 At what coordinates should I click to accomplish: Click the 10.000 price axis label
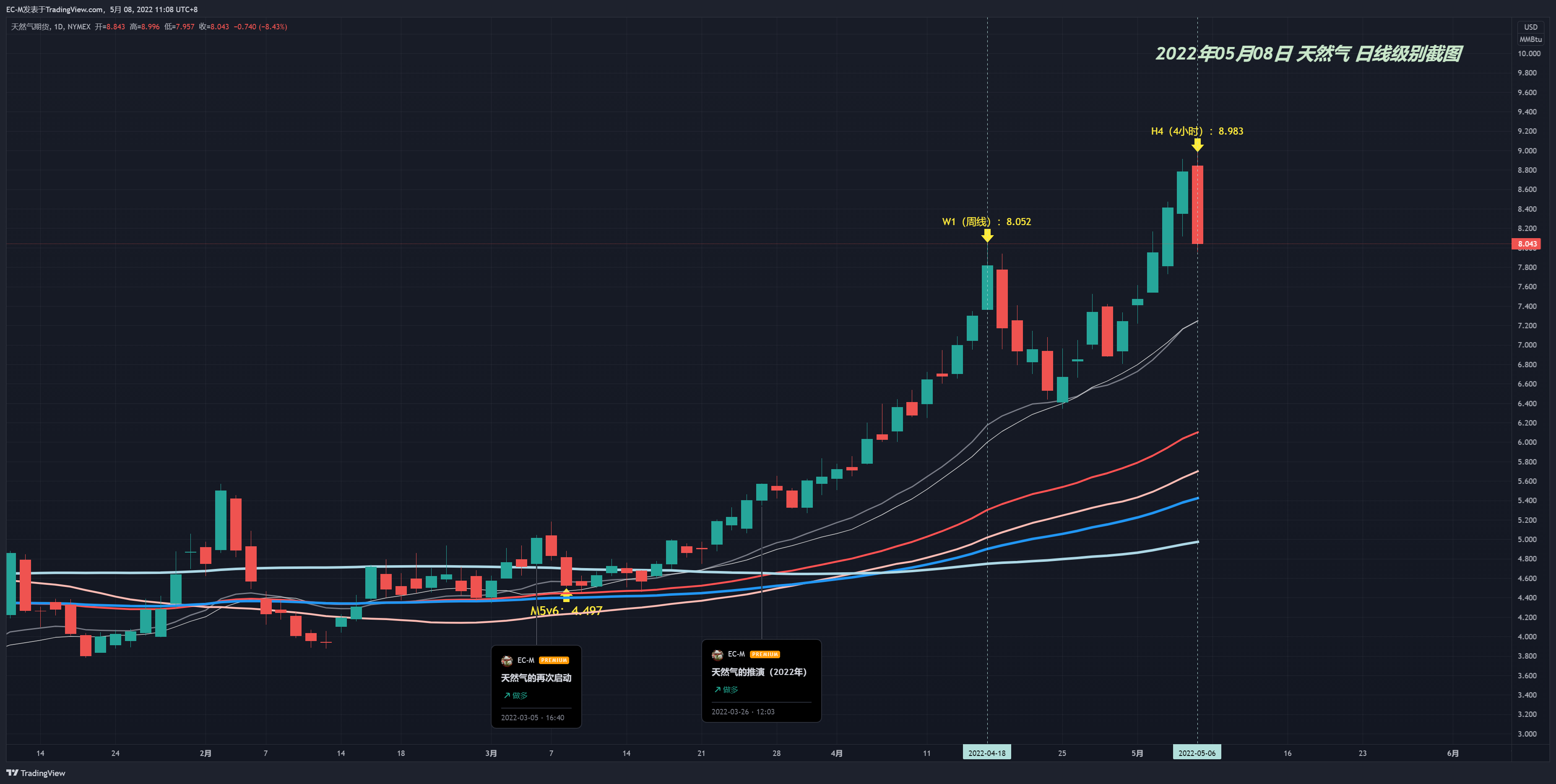click(1529, 53)
